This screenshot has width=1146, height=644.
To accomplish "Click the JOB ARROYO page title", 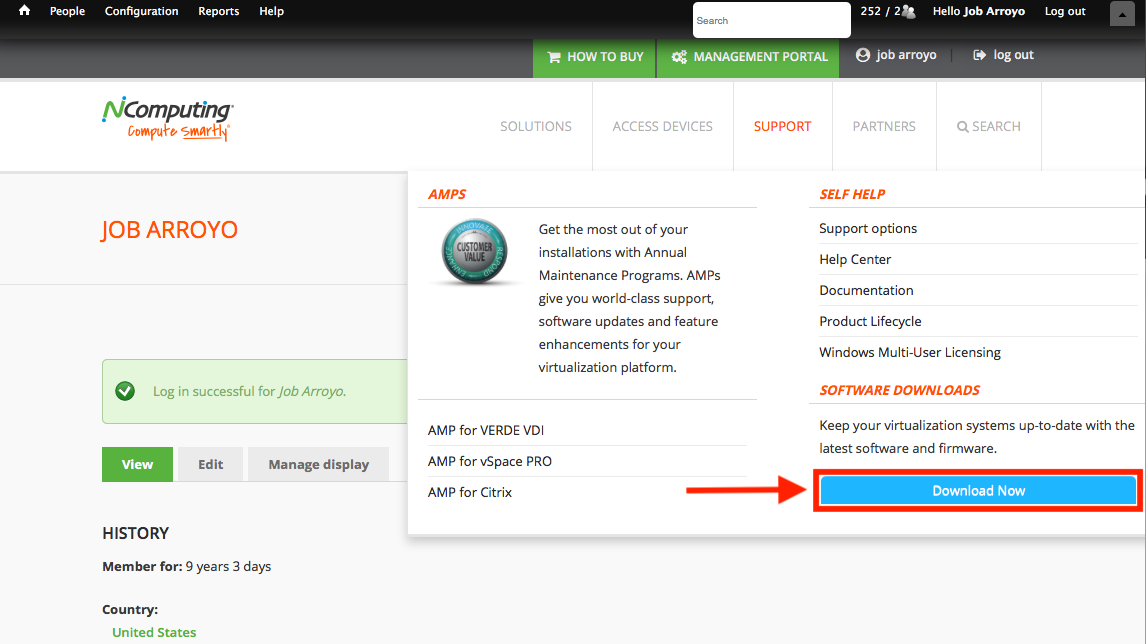I will (170, 230).
